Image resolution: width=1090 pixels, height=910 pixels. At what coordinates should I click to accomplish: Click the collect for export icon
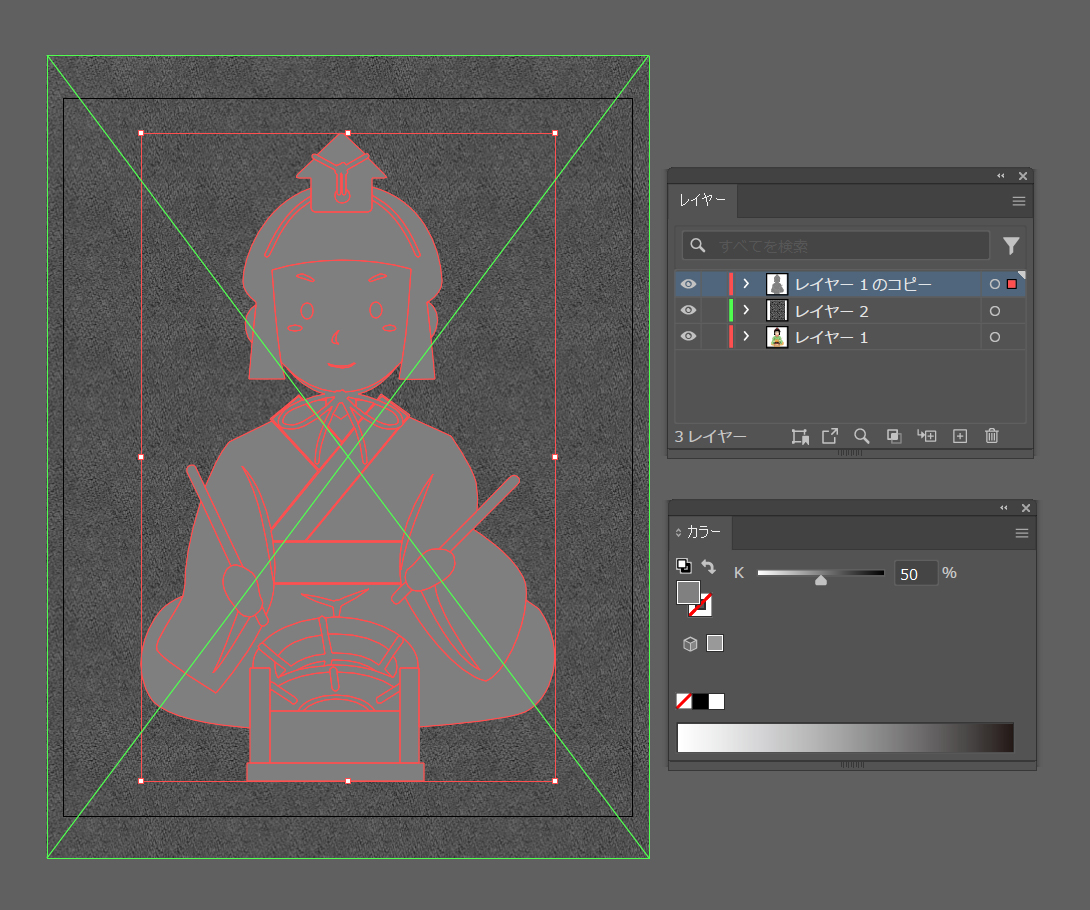pyautogui.click(x=829, y=436)
